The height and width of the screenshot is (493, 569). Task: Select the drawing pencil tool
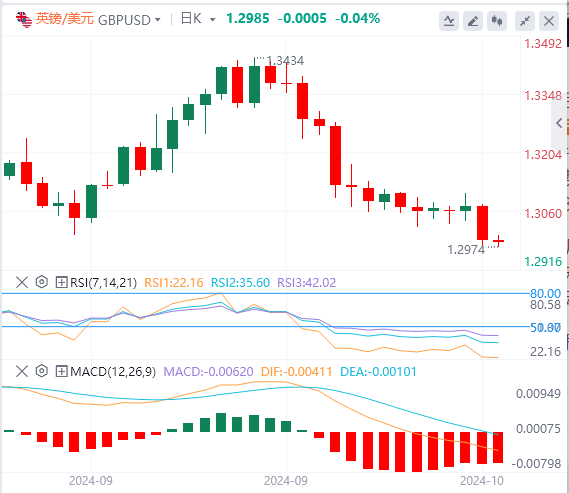tap(472, 21)
